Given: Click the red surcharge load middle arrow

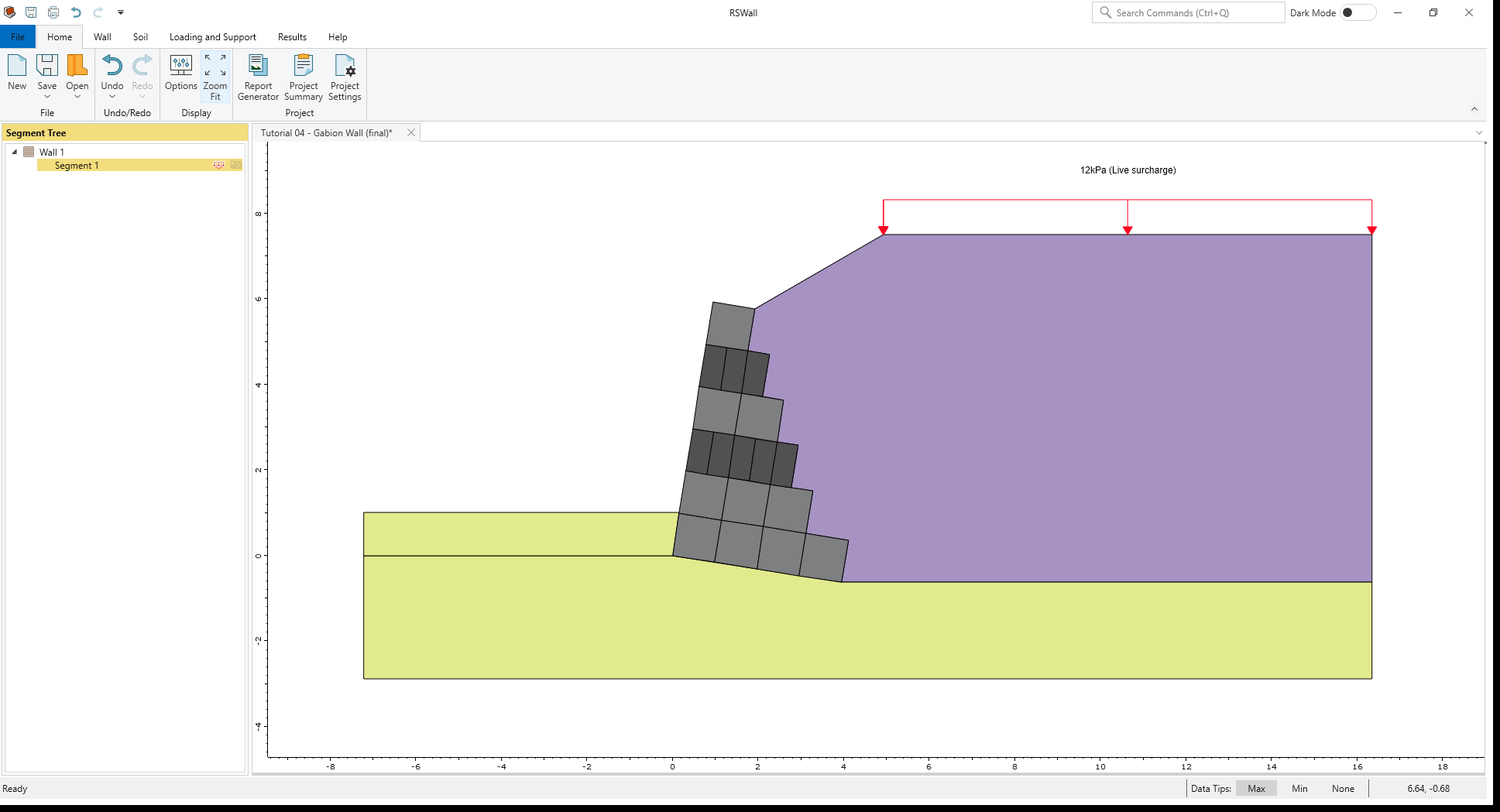Looking at the screenshot, I should click(x=1128, y=217).
